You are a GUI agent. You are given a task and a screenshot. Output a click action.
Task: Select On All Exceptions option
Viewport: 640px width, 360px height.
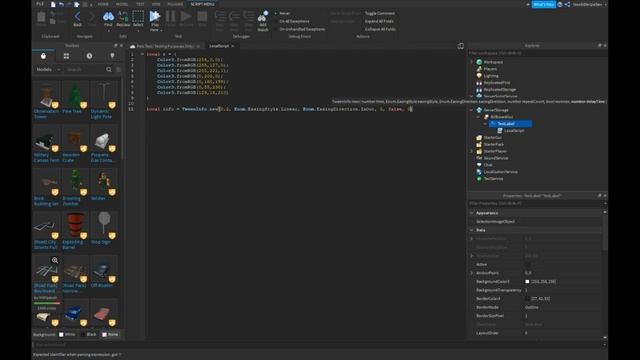(x=291, y=21)
